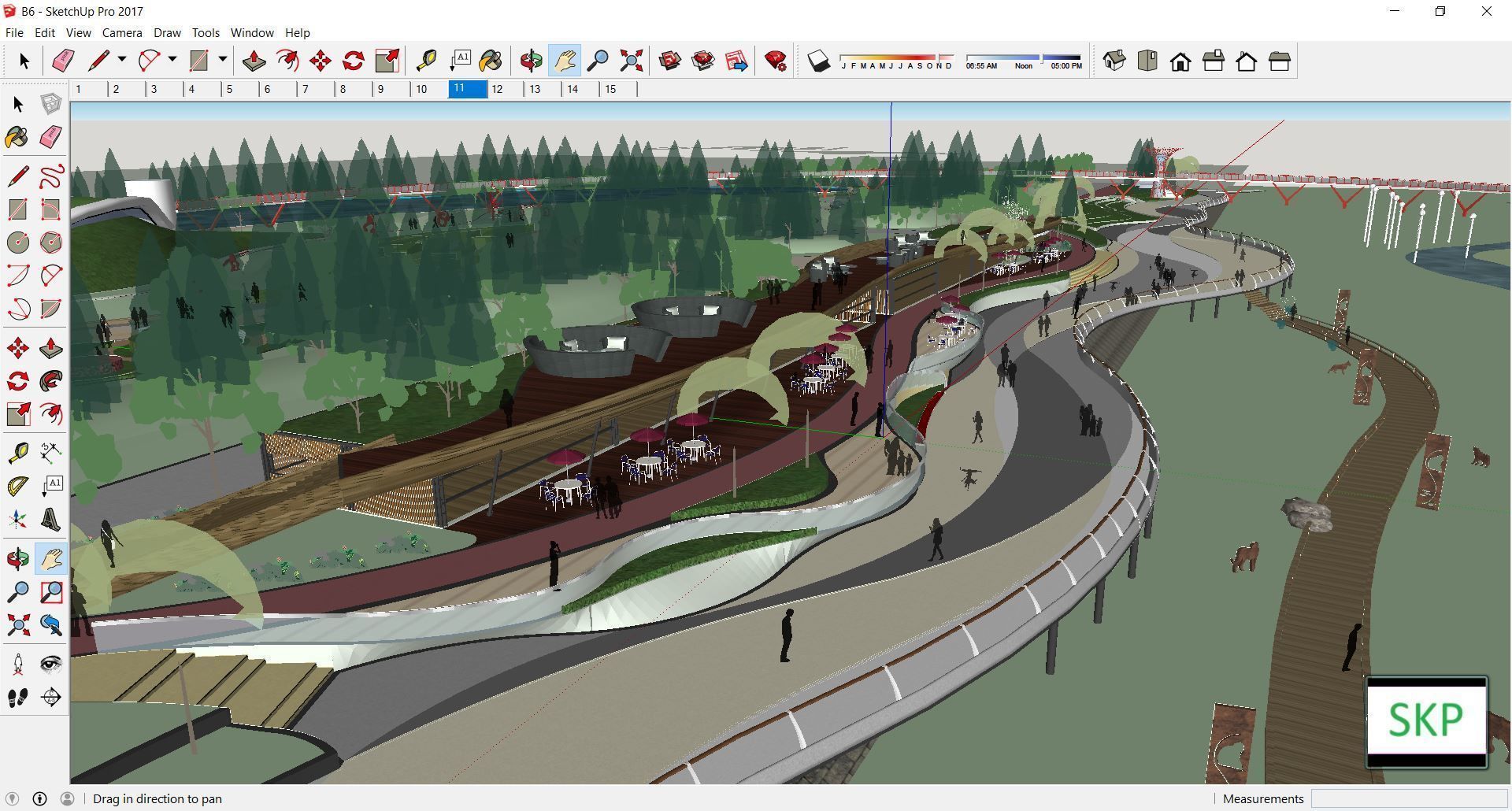Open the Camera menu
The height and width of the screenshot is (811, 1512).
pos(121,32)
